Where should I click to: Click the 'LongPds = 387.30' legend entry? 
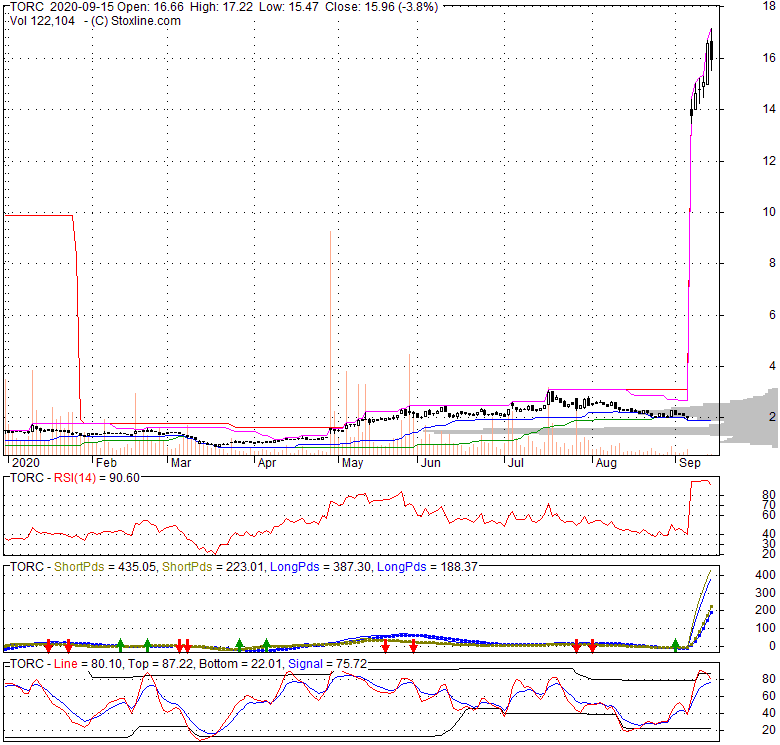[x=321, y=567]
